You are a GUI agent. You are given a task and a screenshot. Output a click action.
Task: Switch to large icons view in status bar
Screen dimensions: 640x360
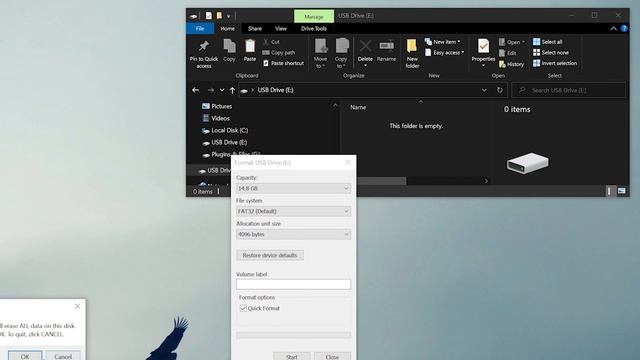[x=621, y=191]
